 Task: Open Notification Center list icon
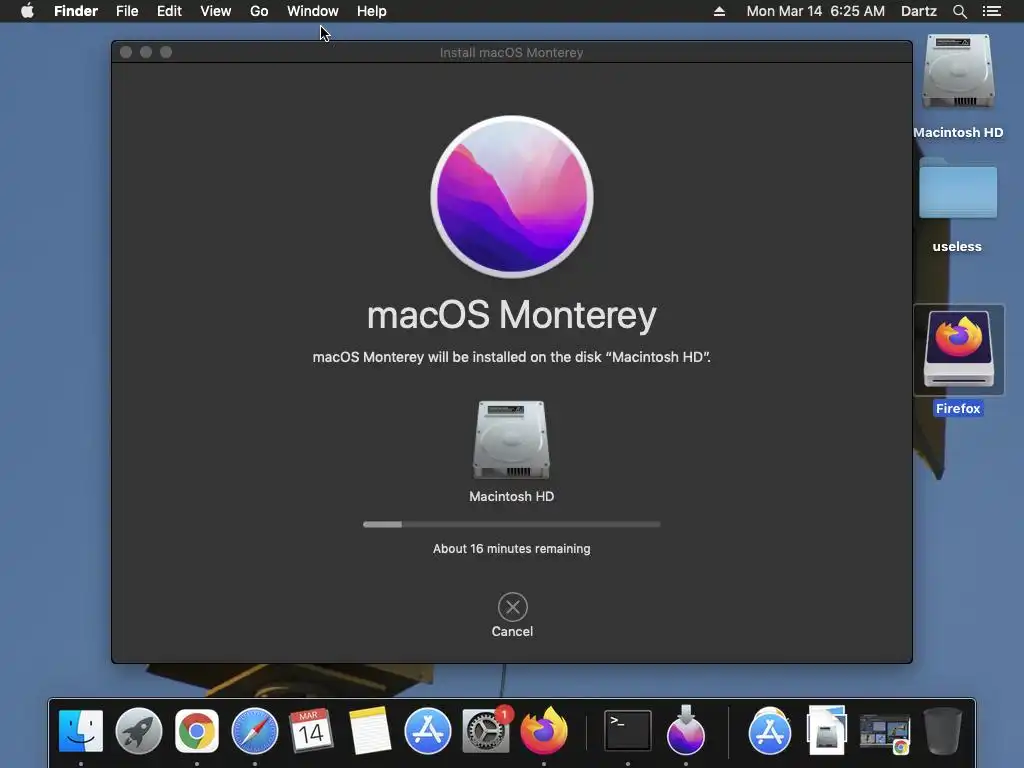tap(992, 11)
